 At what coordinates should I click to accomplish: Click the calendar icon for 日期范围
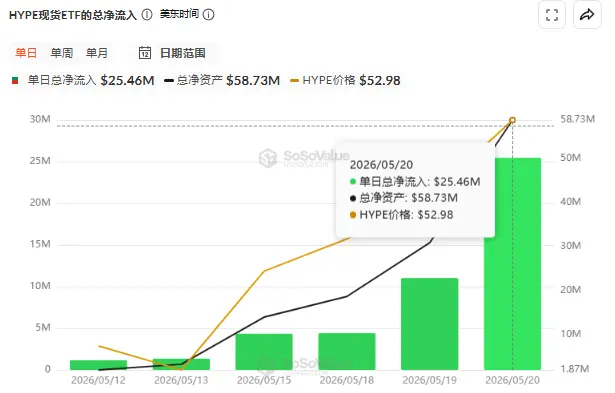point(145,53)
